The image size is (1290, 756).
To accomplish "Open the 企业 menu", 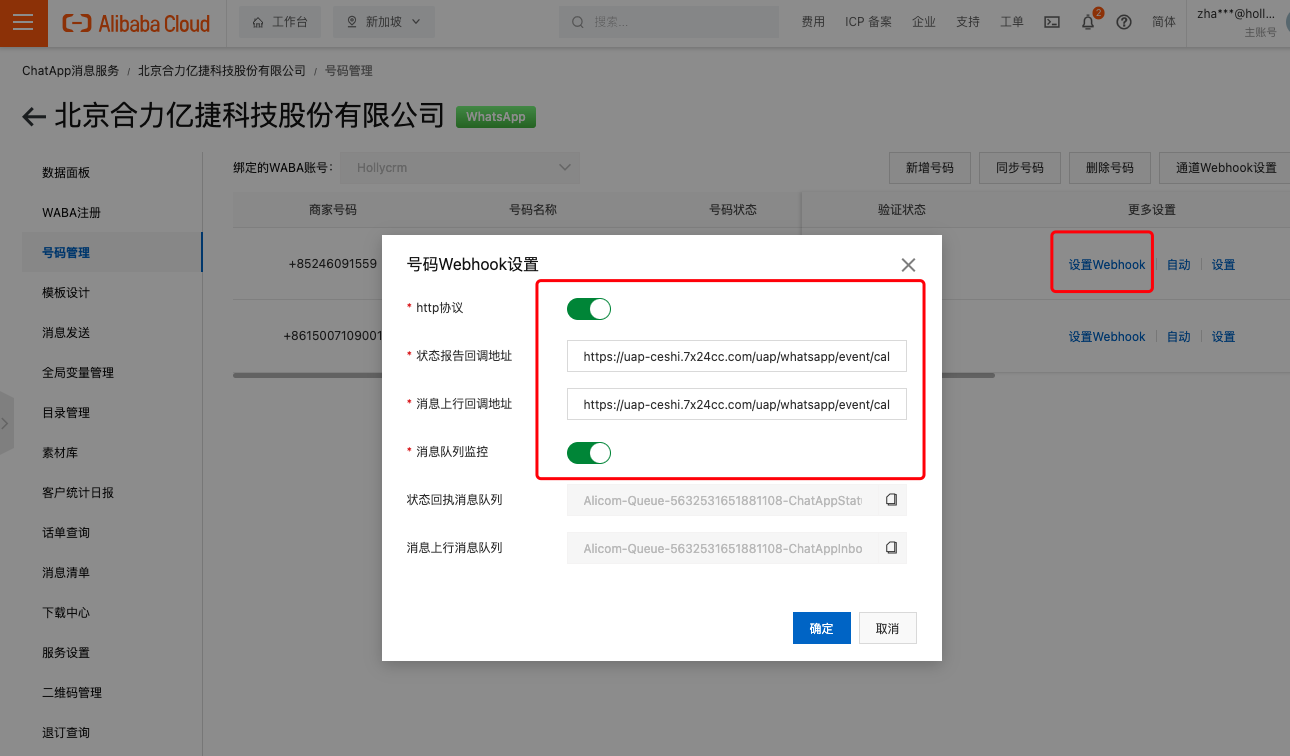I will tap(924, 22).
